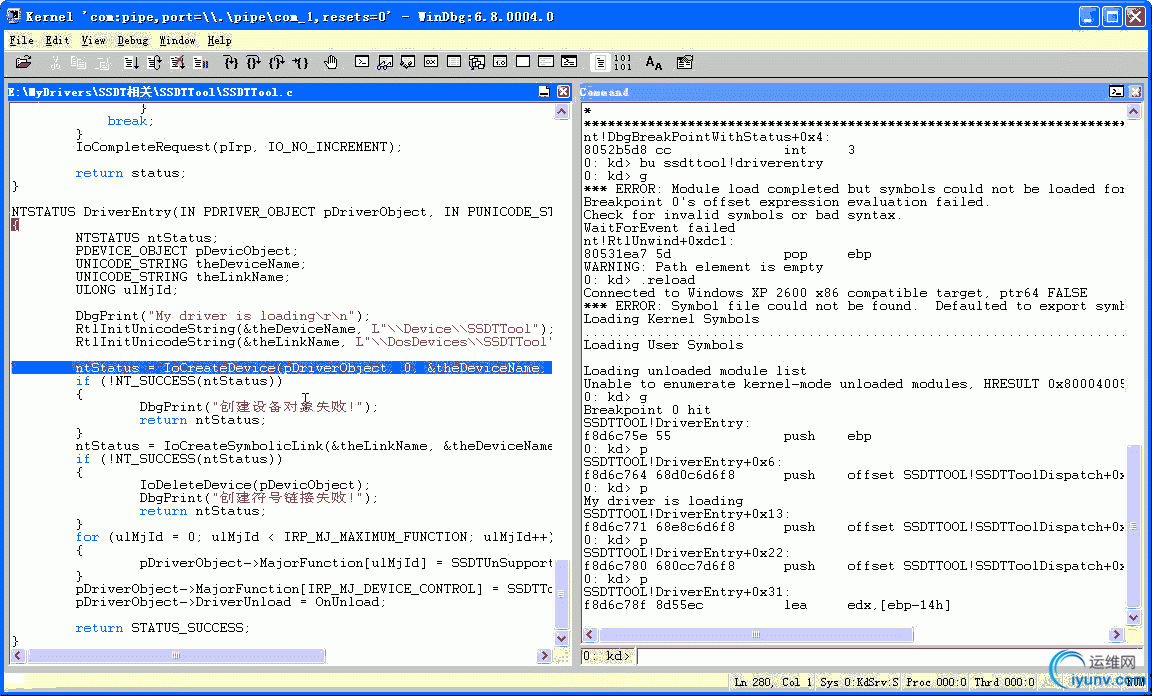Open the Disassembly window
The image size is (1152, 696).
[500, 62]
